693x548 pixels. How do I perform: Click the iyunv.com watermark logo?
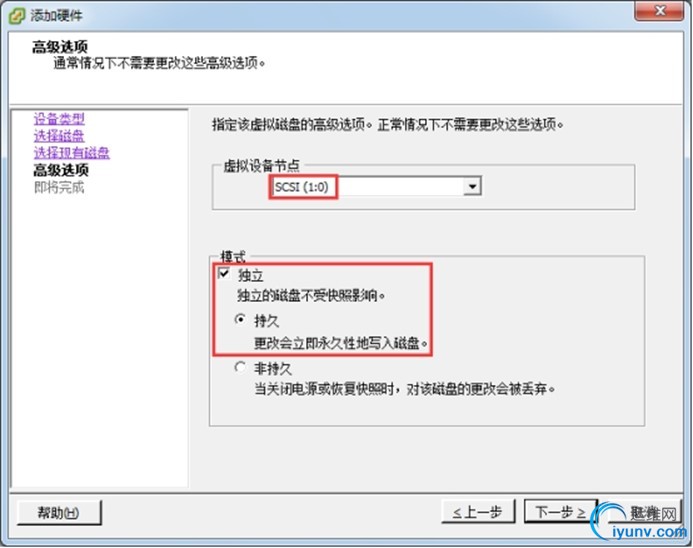(x=640, y=521)
